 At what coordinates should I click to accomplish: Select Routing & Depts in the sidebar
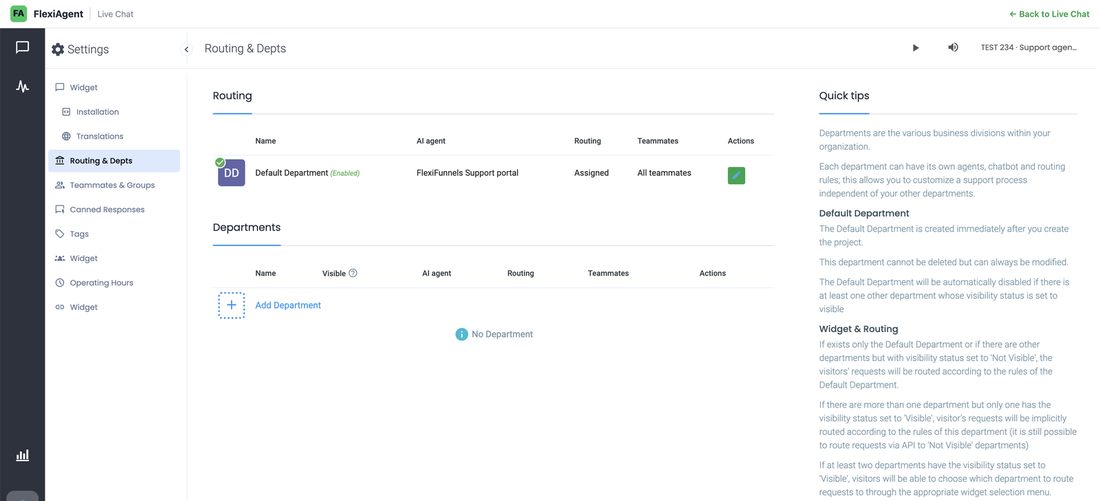114,161
